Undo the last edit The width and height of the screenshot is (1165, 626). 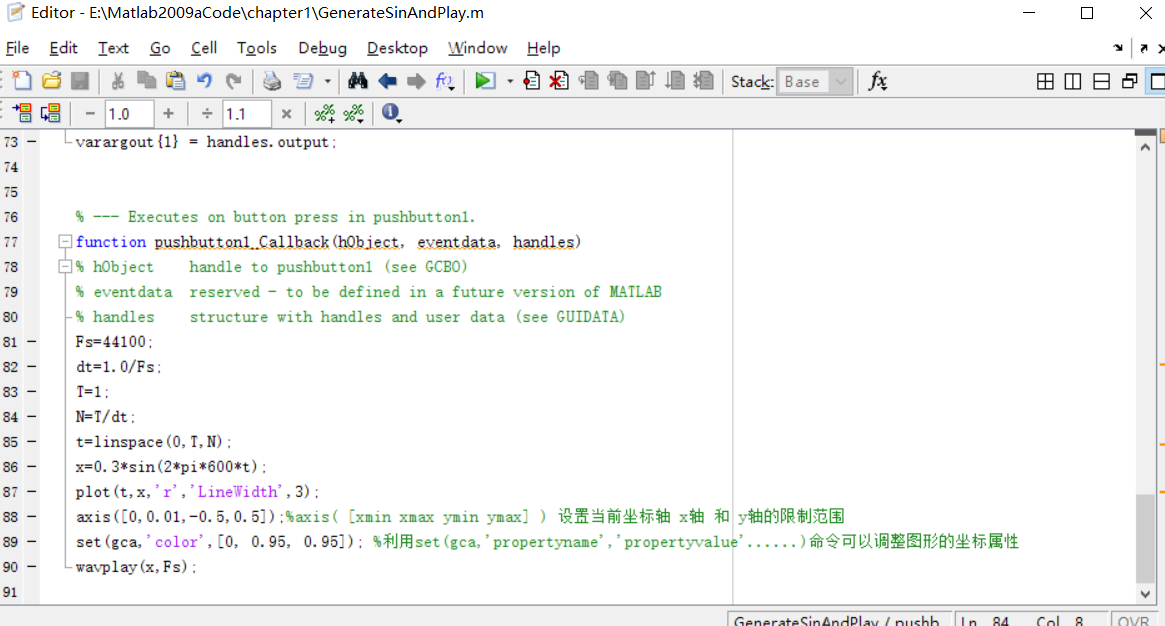pyautogui.click(x=205, y=81)
